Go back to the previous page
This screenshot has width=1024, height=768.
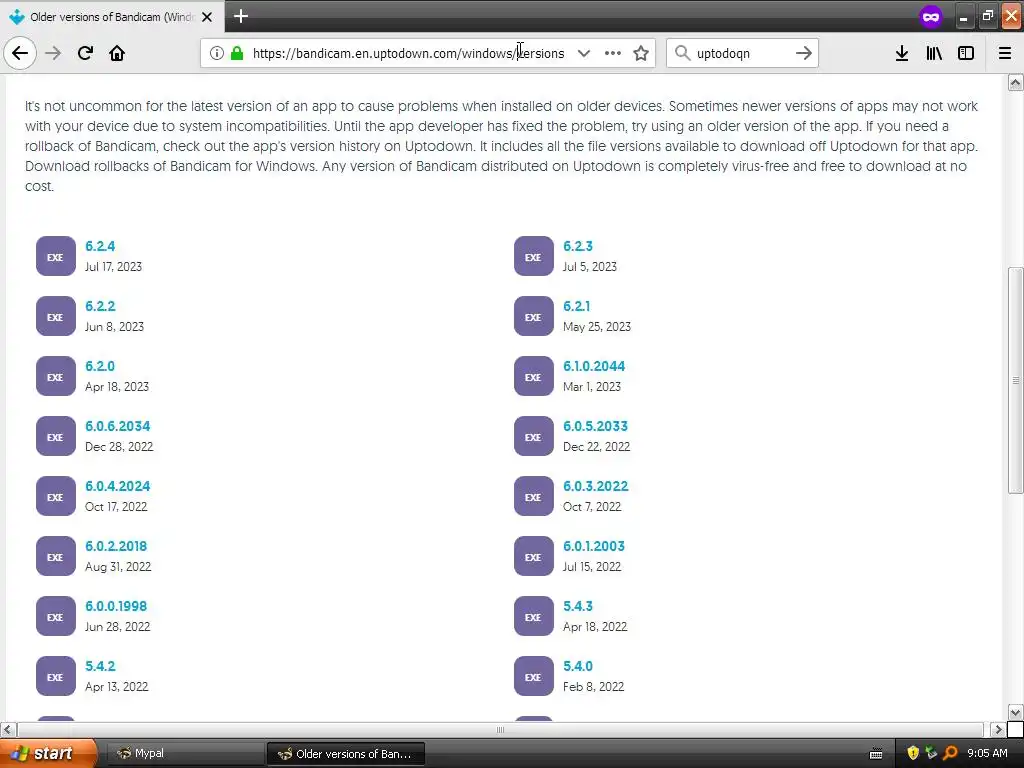tap(20, 53)
